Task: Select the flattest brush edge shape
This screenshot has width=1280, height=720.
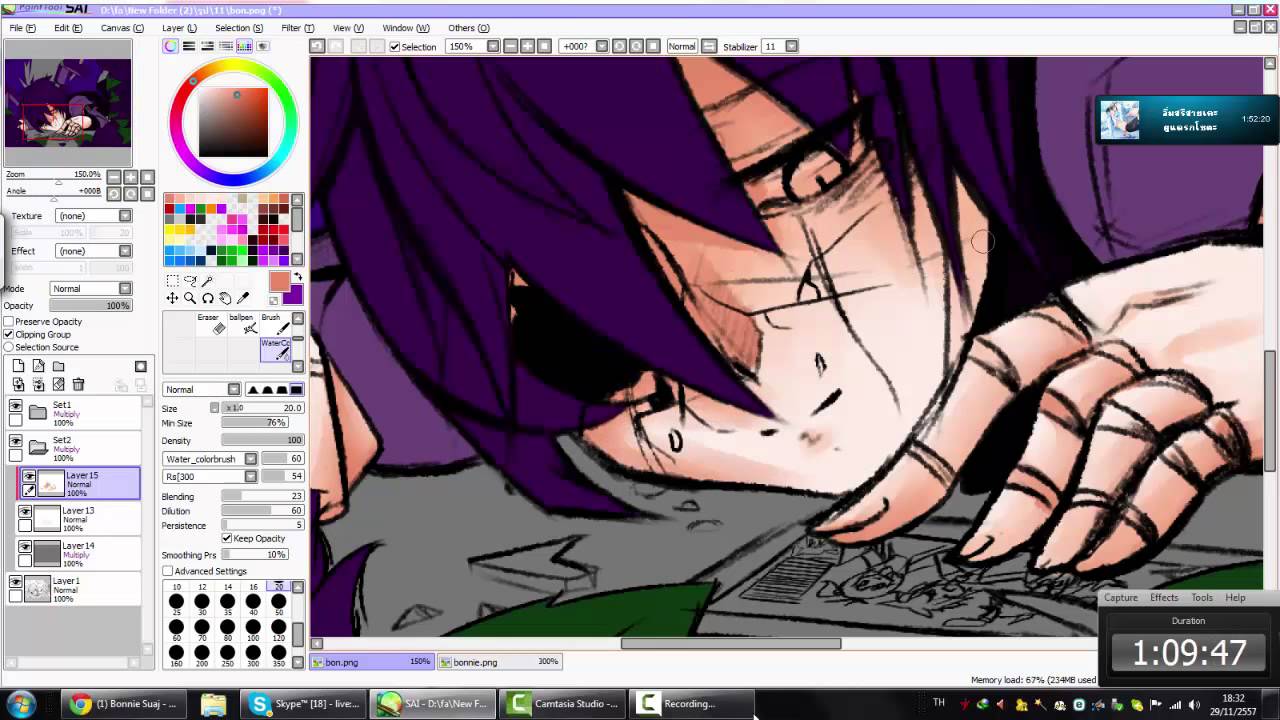Action: 296,389
